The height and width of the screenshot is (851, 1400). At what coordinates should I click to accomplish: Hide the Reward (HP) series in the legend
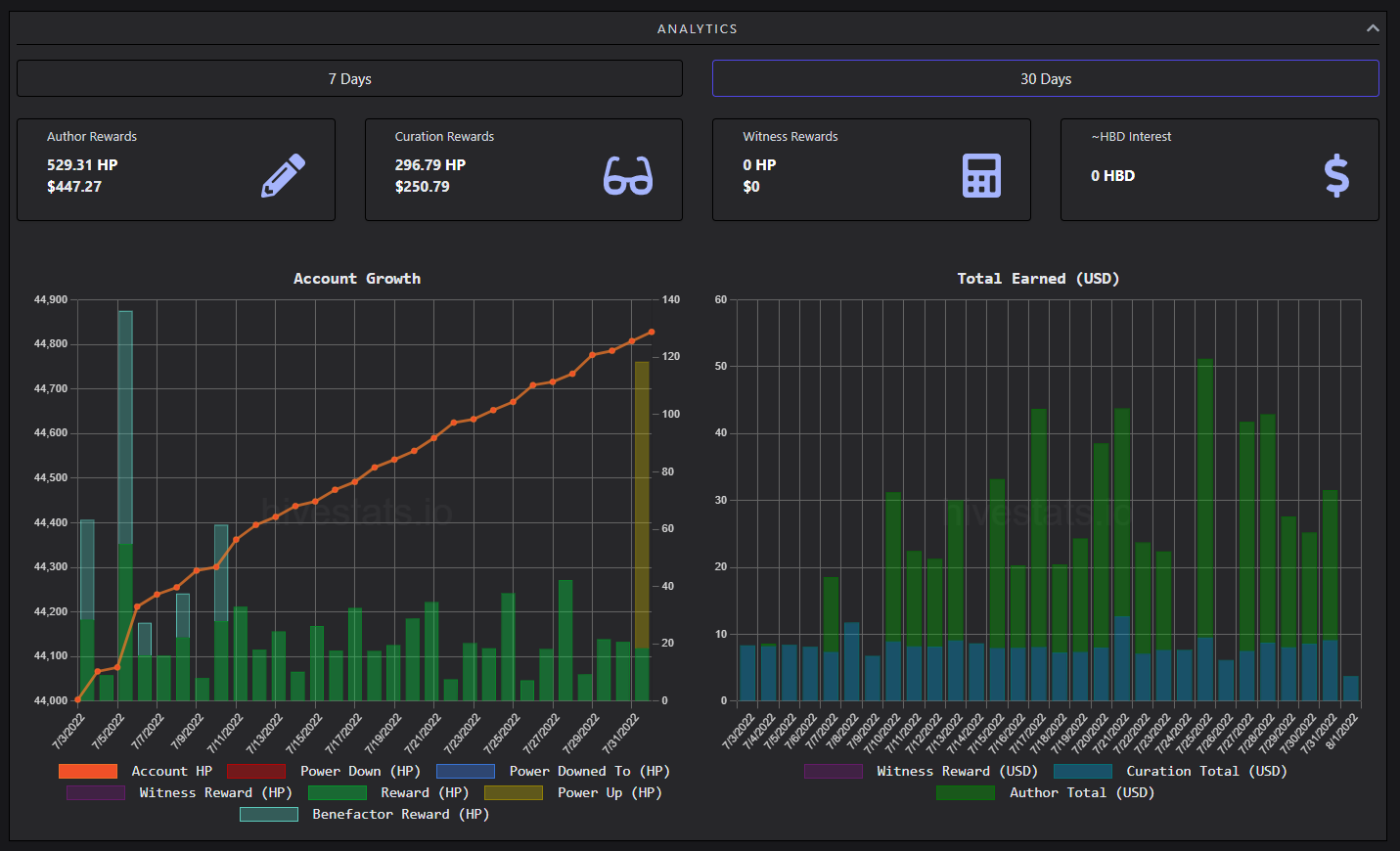point(388,792)
